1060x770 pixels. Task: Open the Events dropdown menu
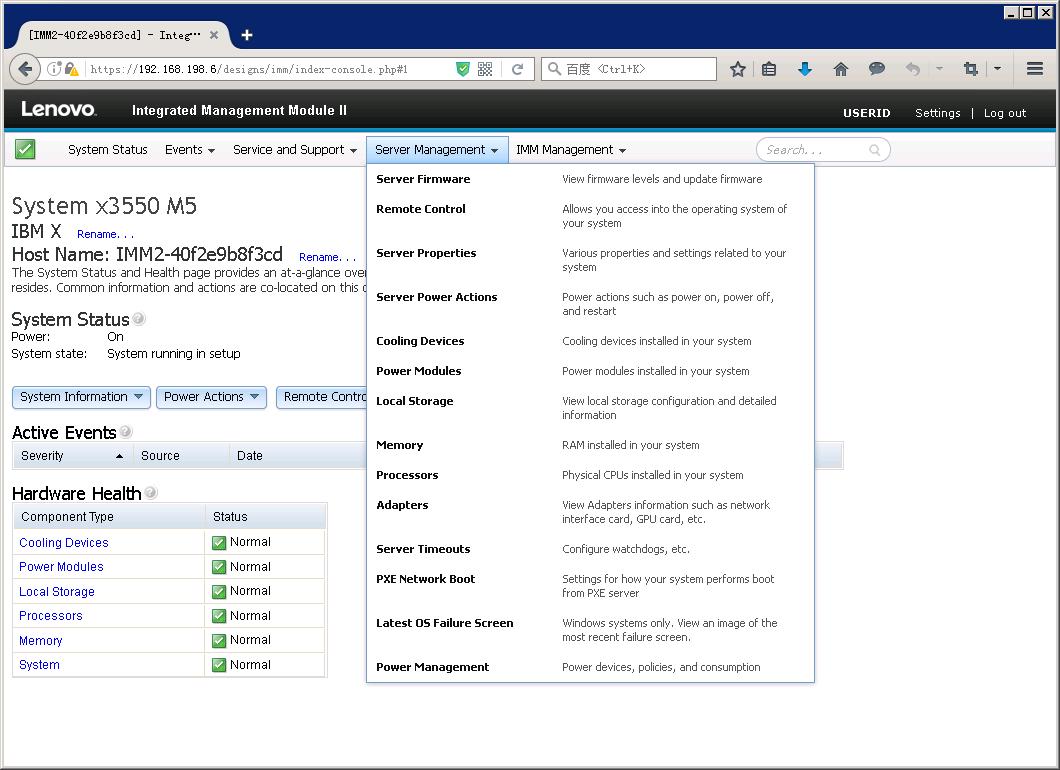189,150
